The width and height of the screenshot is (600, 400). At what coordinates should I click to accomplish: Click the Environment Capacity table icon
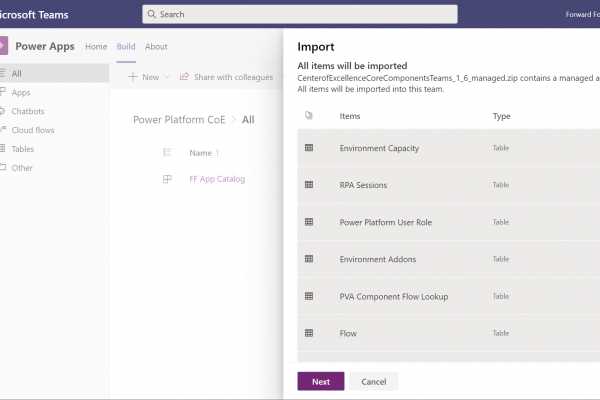point(309,148)
